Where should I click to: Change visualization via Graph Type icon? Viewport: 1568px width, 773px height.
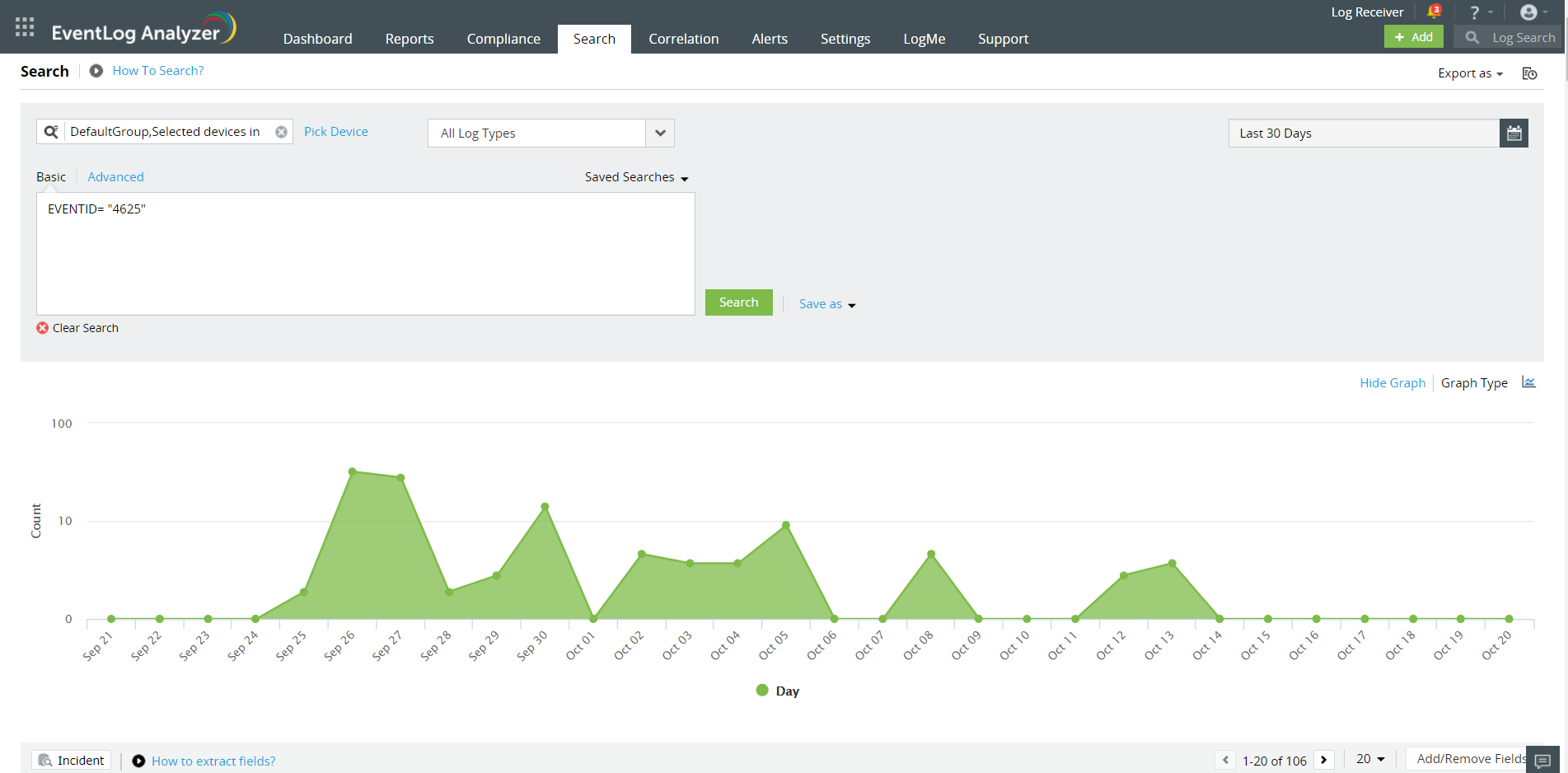tap(1529, 382)
